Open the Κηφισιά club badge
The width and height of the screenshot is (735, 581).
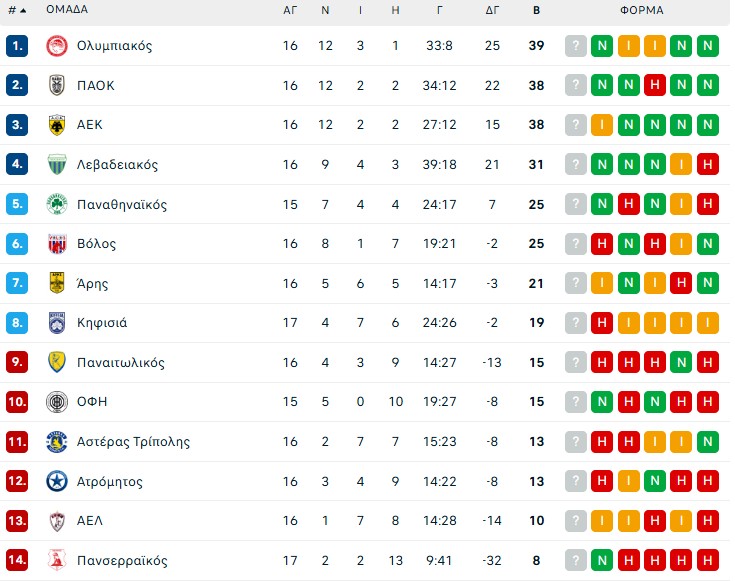point(56,323)
